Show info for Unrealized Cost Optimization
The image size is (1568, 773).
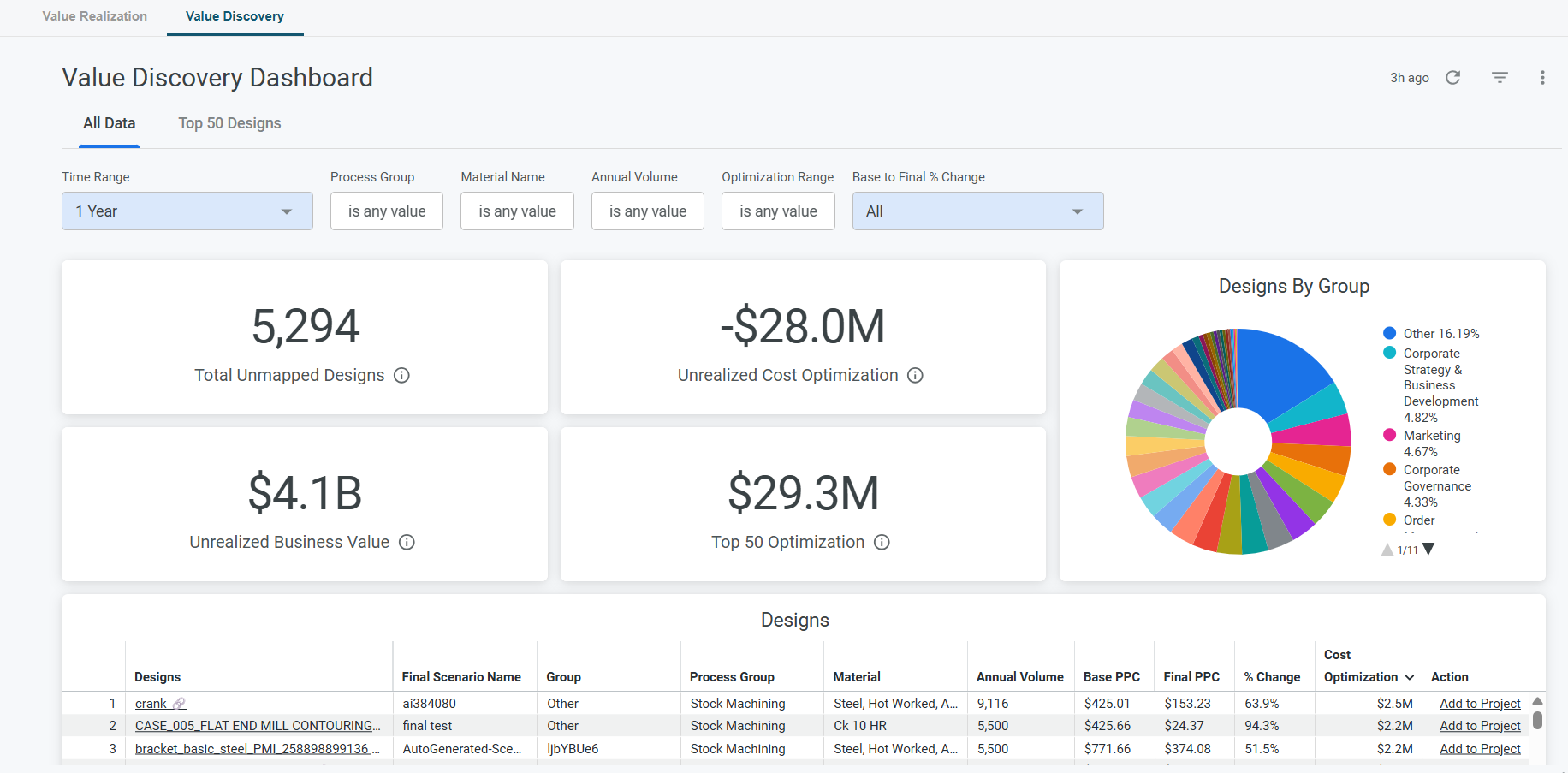click(x=915, y=375)
